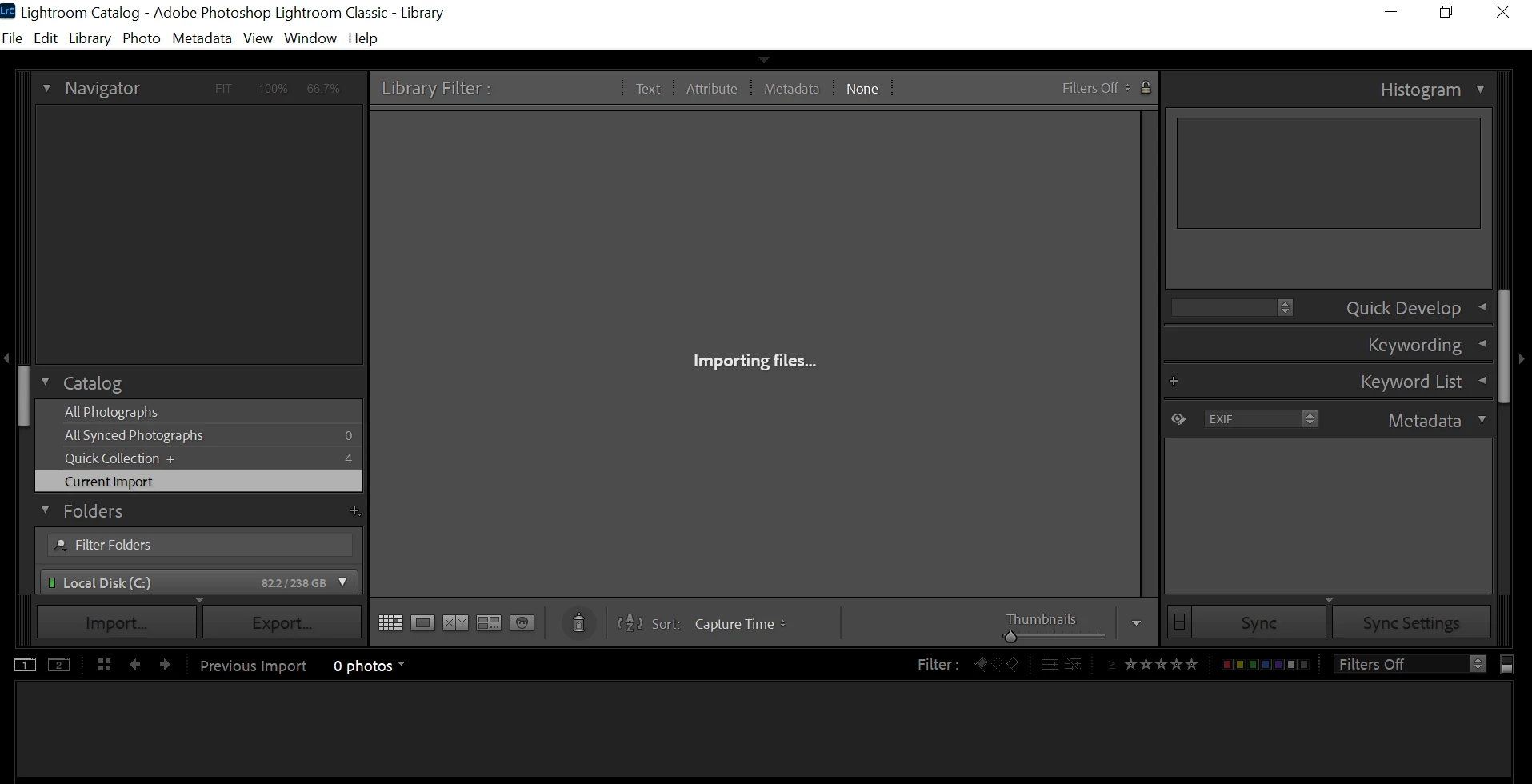1532x784 pixels.
Task: Open Quick Develop saved preset dropdown
Action: coord(1232,307)
